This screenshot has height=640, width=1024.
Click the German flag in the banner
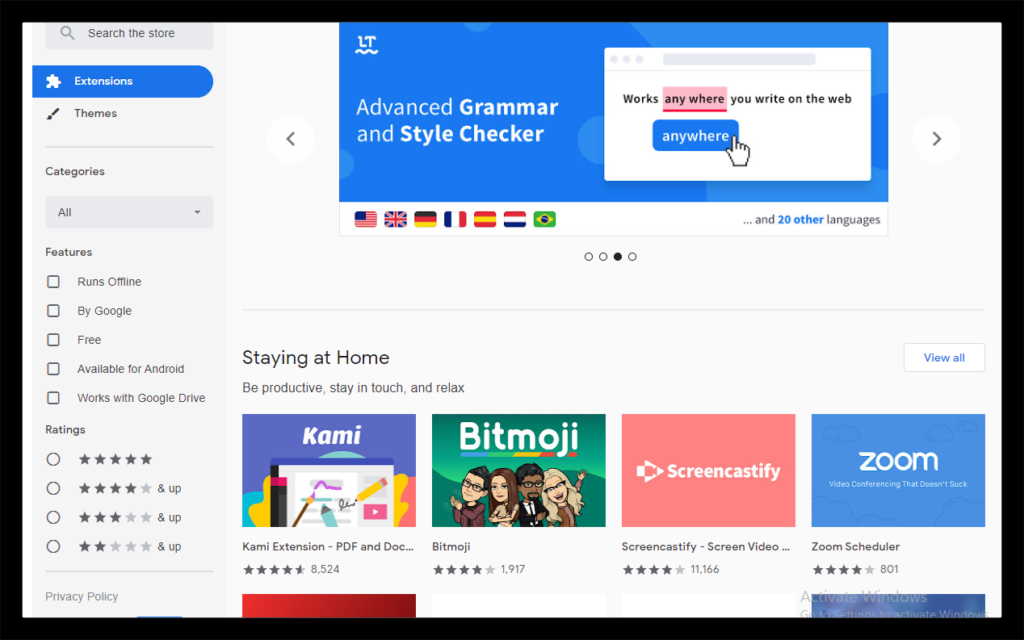point(425,218)
